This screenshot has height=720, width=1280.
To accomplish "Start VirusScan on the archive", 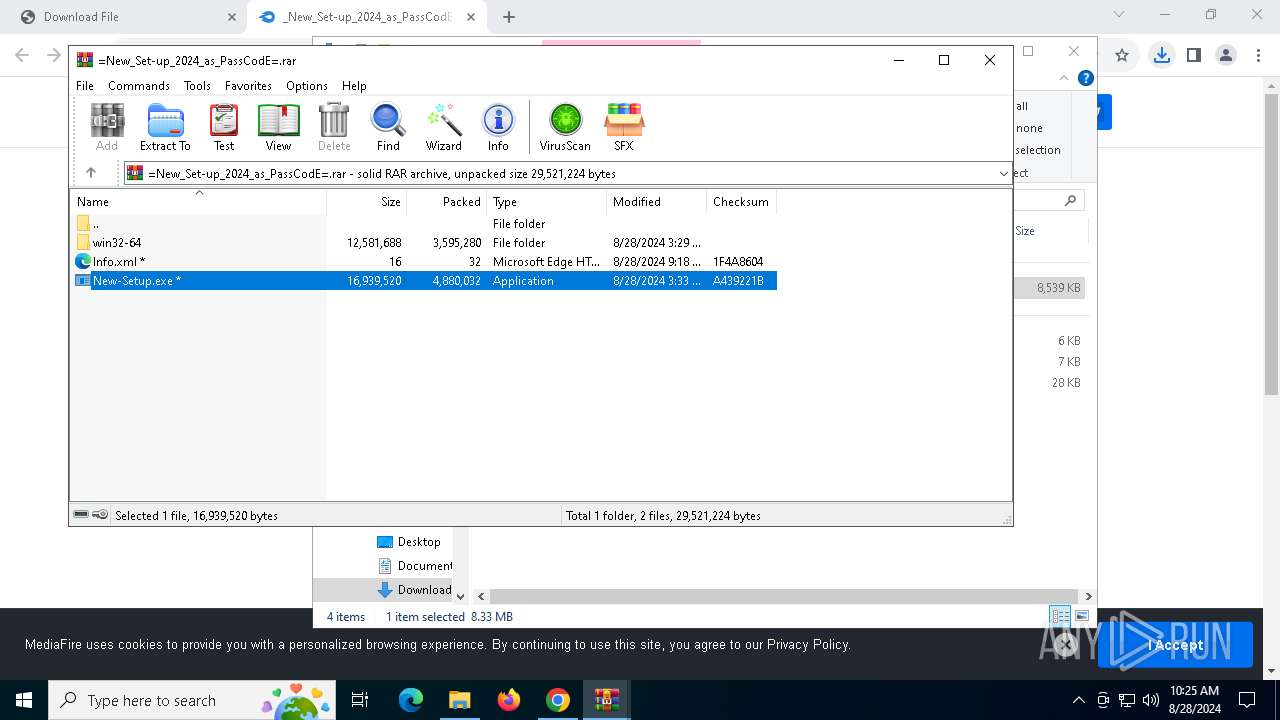I will point(565,127).
